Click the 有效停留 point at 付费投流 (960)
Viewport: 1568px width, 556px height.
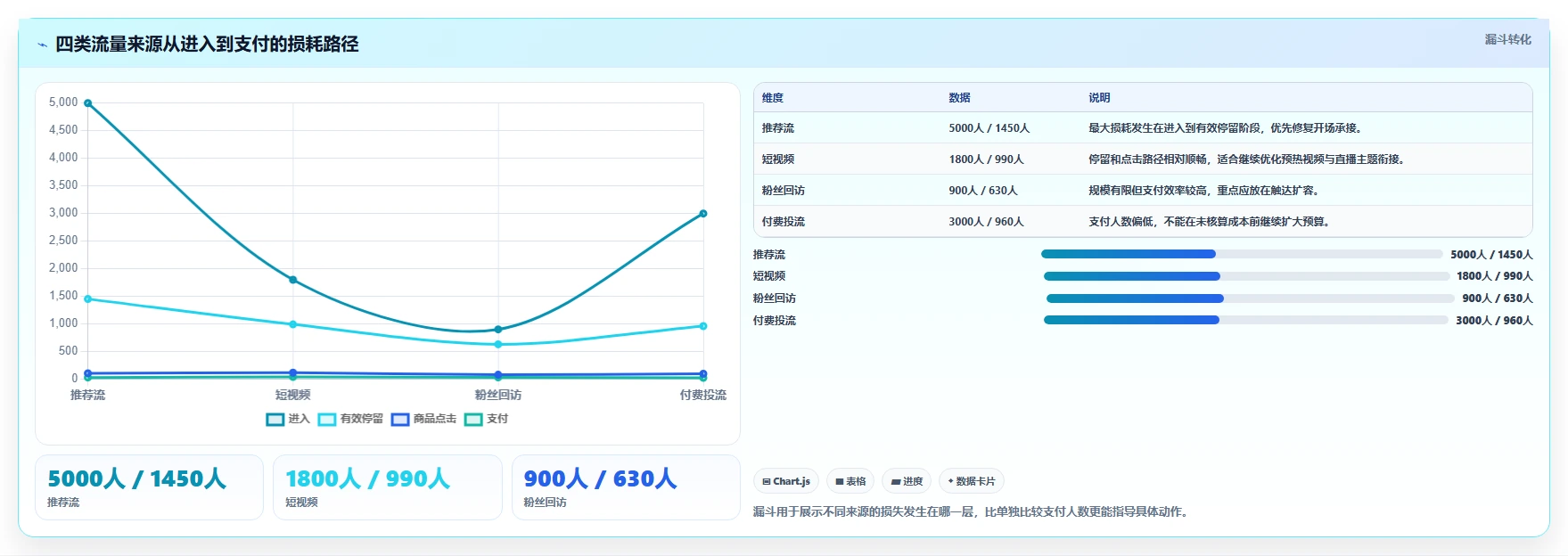coord(703,326)
